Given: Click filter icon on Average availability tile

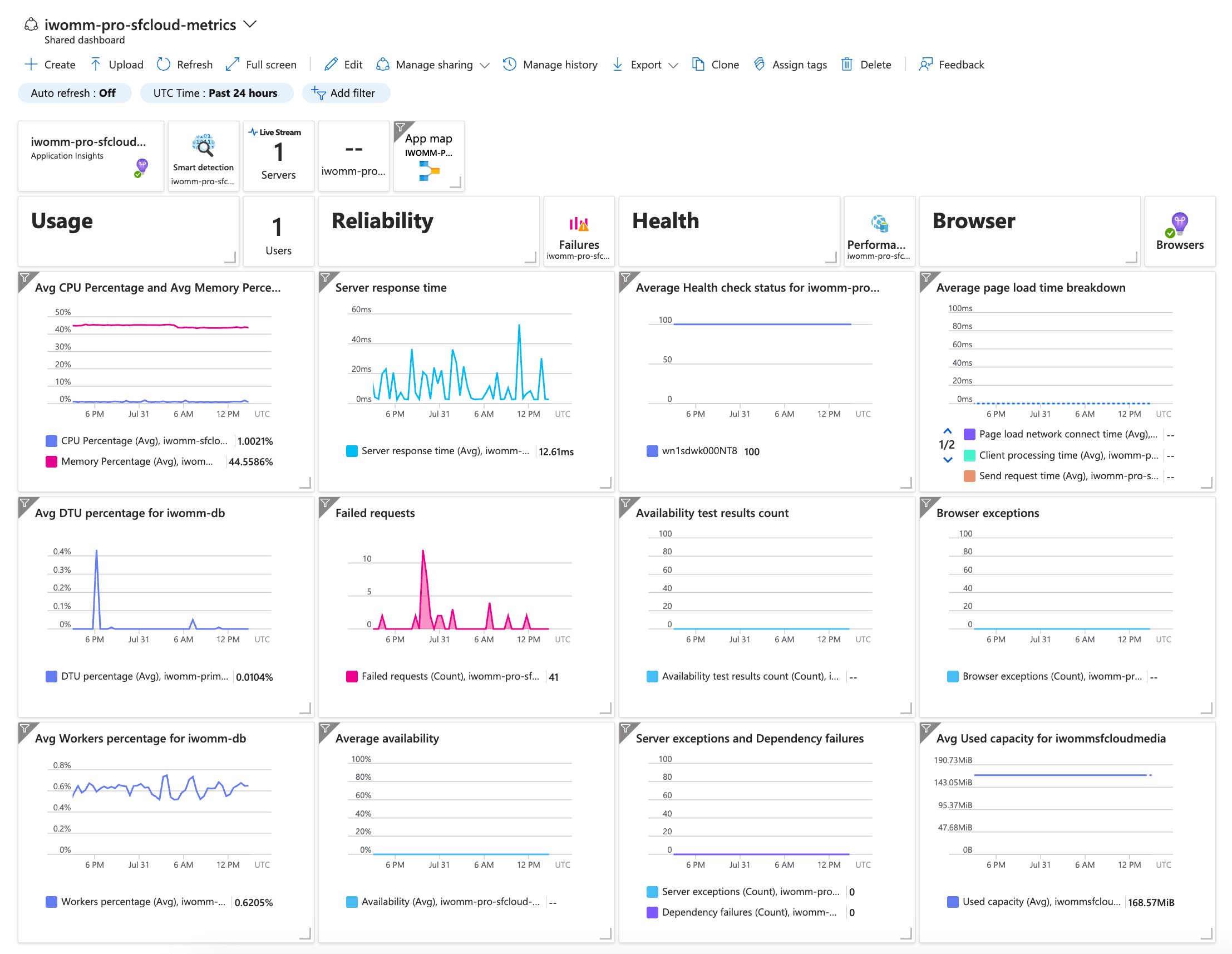Looking at the screenshot, I should click(326, 729).
